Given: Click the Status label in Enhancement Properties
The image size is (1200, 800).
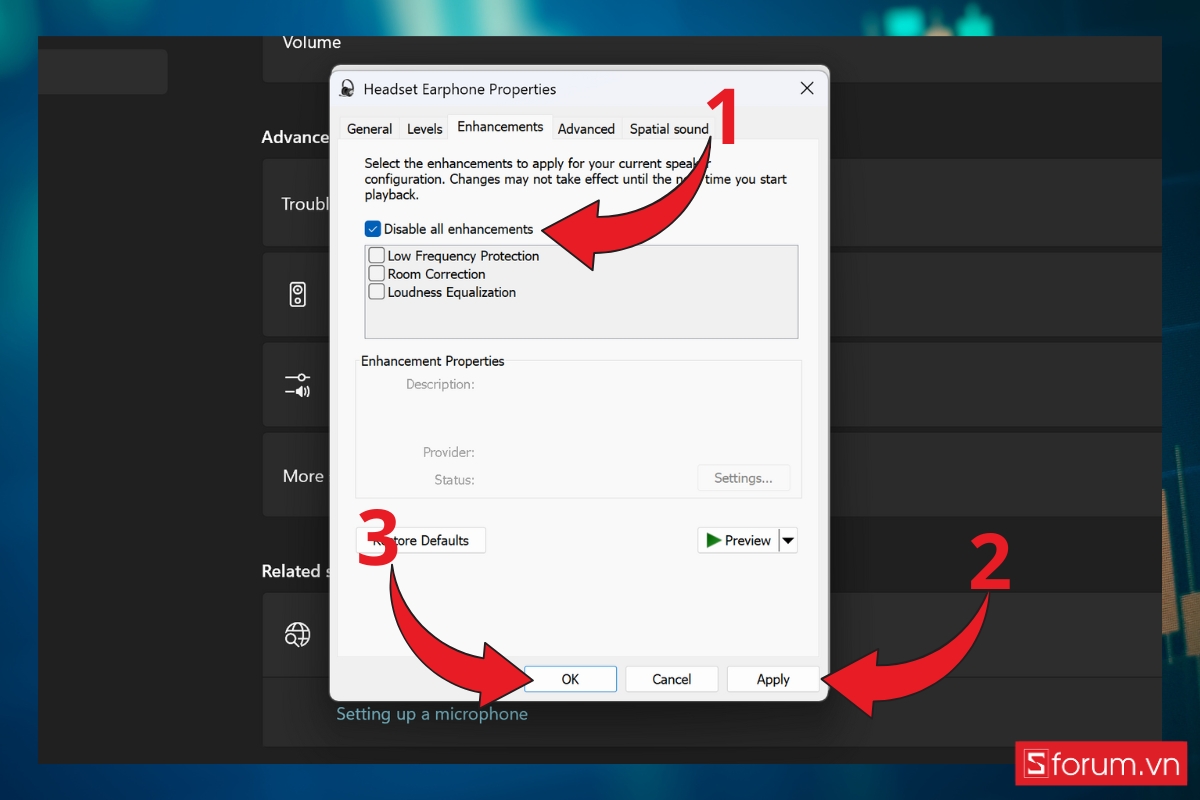Looking at the screenshot, I should (x=454, y=480).
